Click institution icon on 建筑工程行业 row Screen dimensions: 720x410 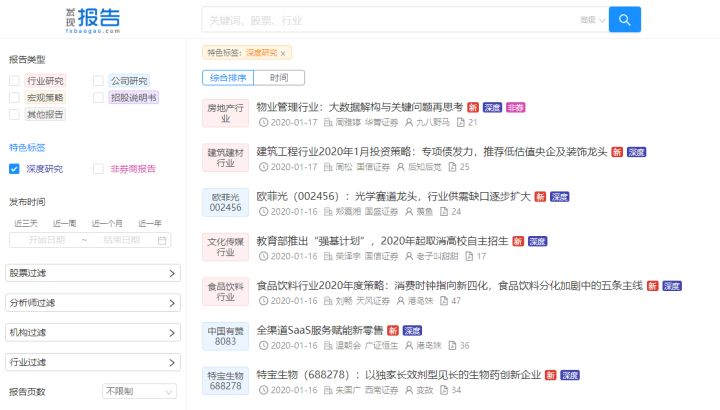[328, 167]
